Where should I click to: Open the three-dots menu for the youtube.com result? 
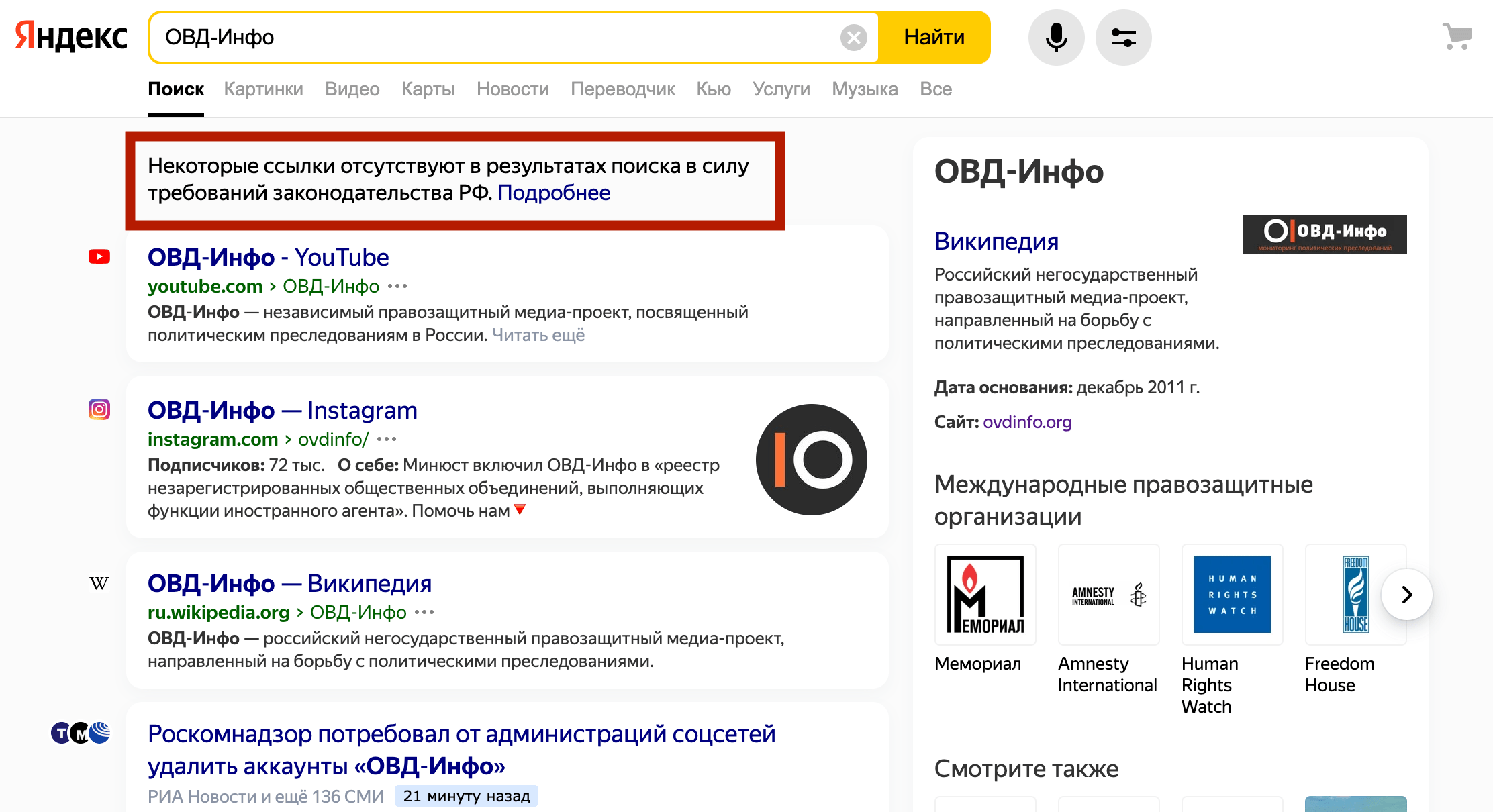coord(397,287)
